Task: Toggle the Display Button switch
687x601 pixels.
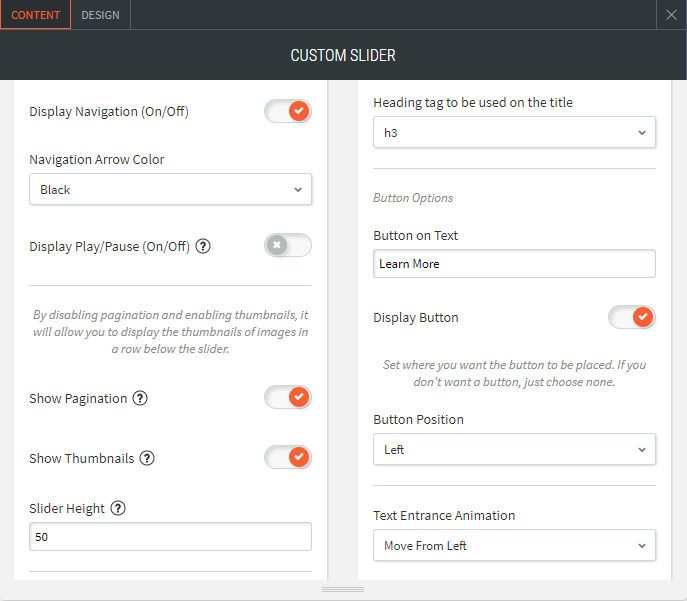Action: tap(632, 317)
